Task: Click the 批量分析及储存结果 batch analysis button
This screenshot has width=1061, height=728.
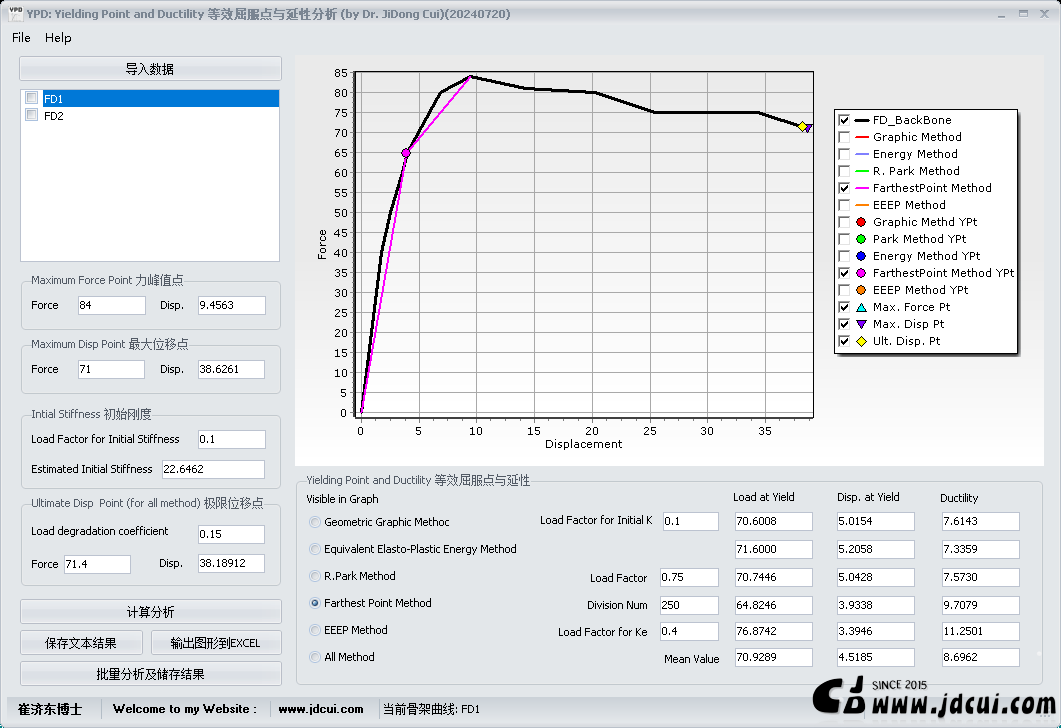Action: tap(150, 674)
